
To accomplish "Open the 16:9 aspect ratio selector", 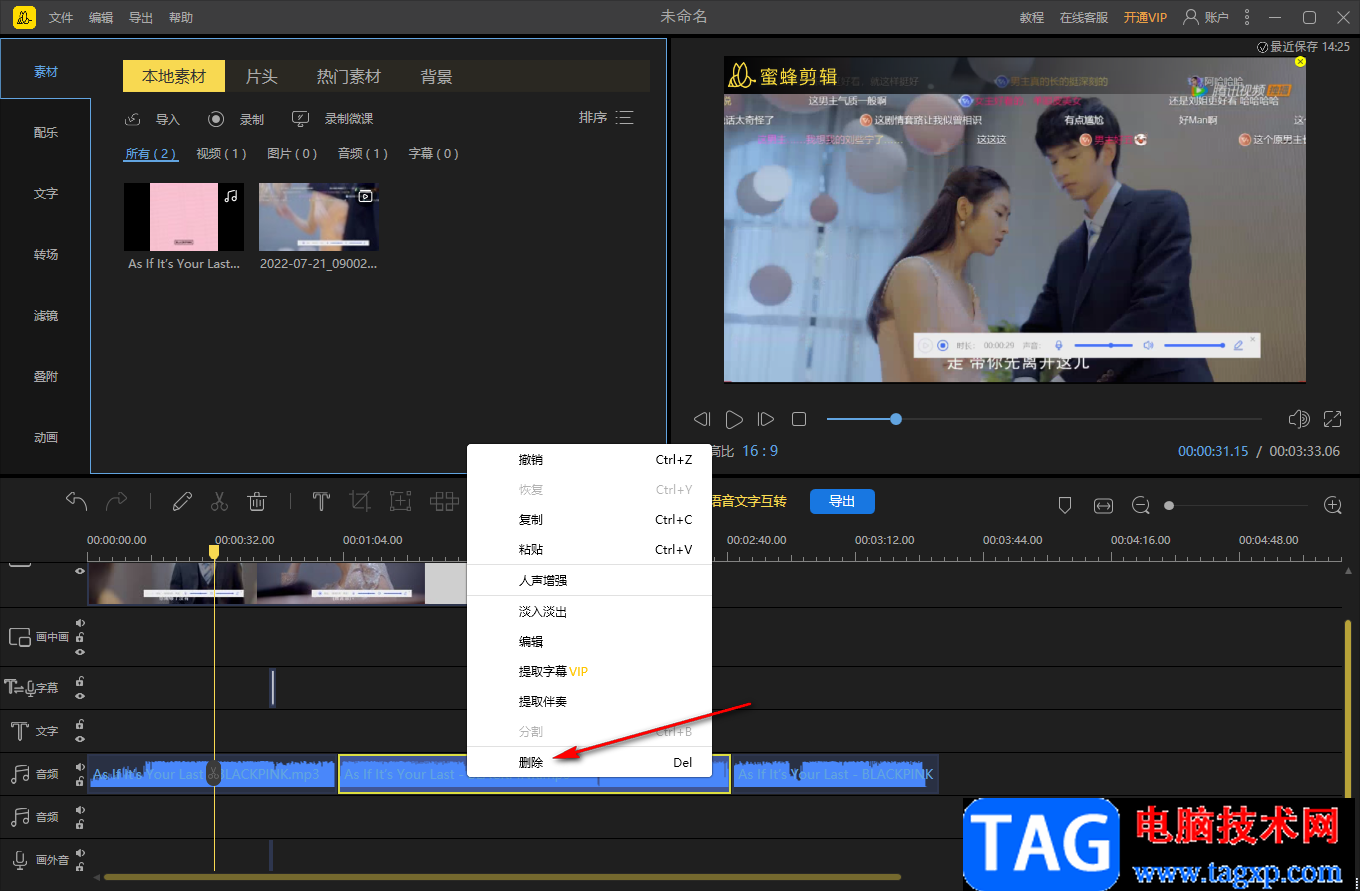I will click(759, 451).
